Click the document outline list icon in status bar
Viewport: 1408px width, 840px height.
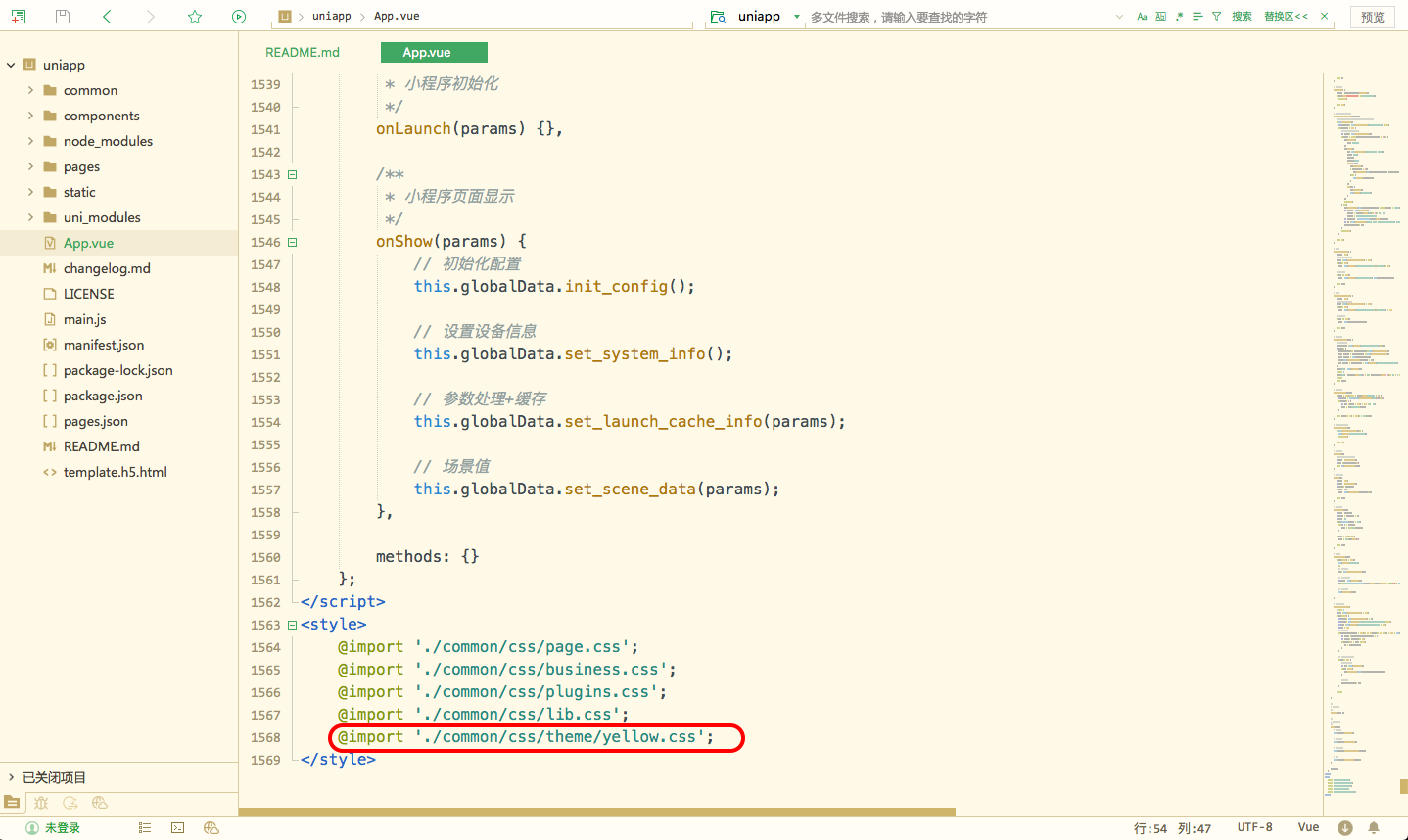coord(145,828)
